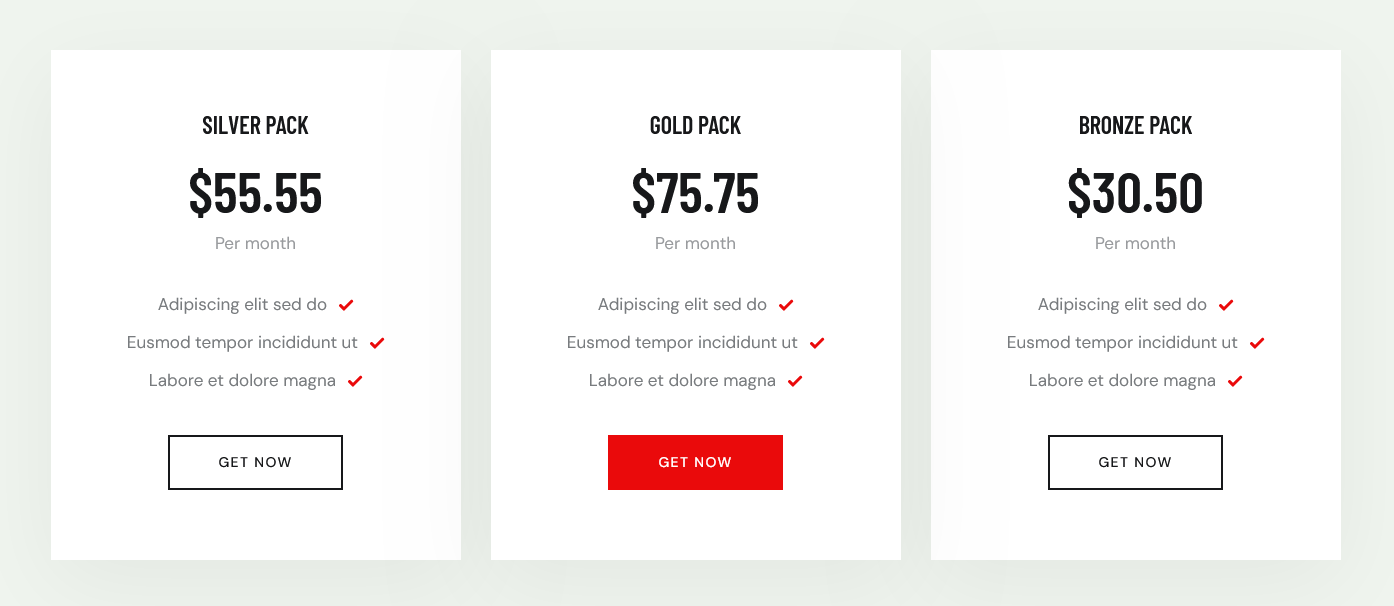
Task: Click the red Get Now button for Gold Pack
Action: click(695, 462)
